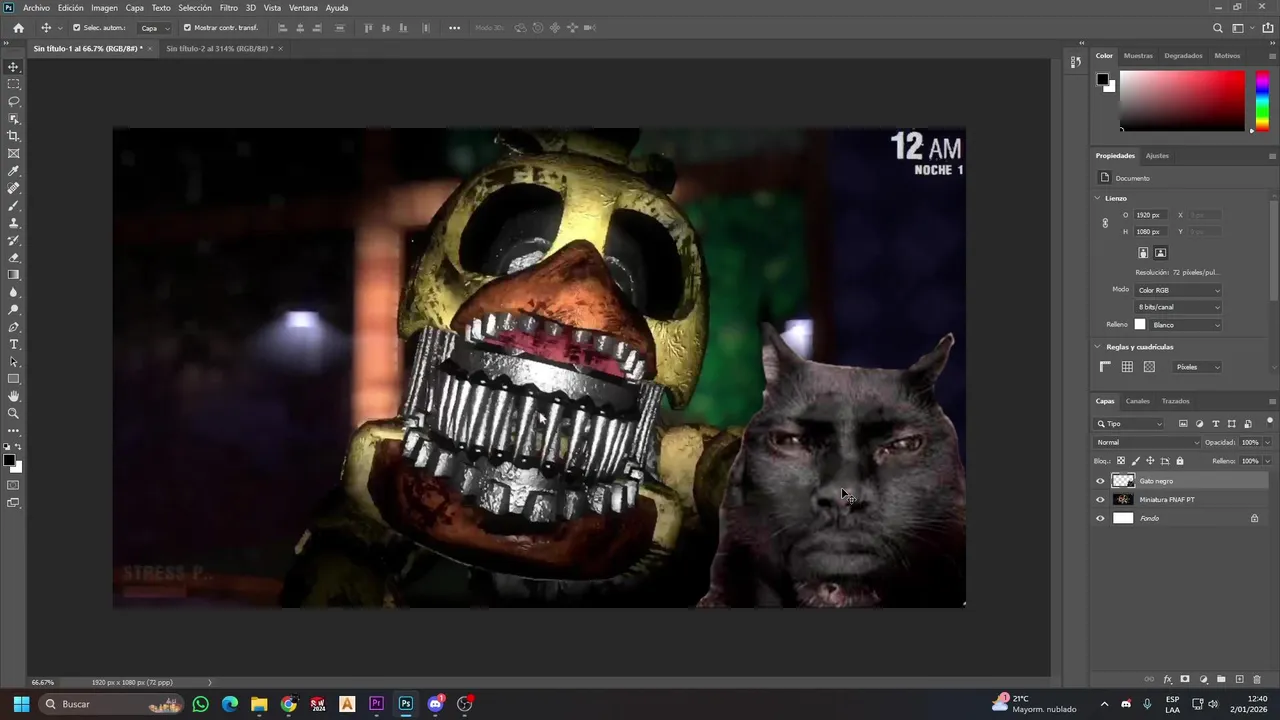Toggle the grid display icon
Image resolution: width=1280 pixels, height=720 pixels.
(1127, 367)
